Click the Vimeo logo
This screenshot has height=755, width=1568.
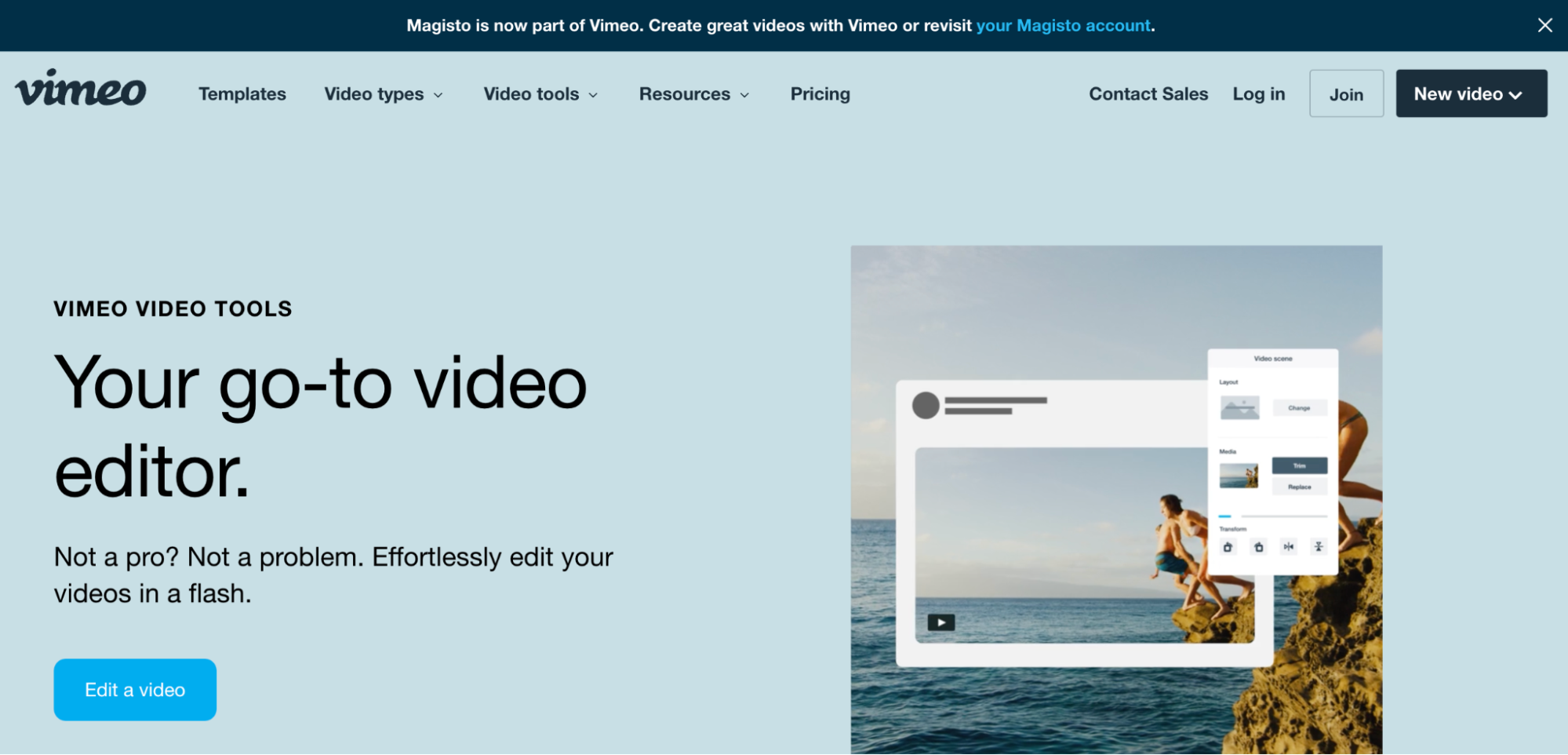81,88
